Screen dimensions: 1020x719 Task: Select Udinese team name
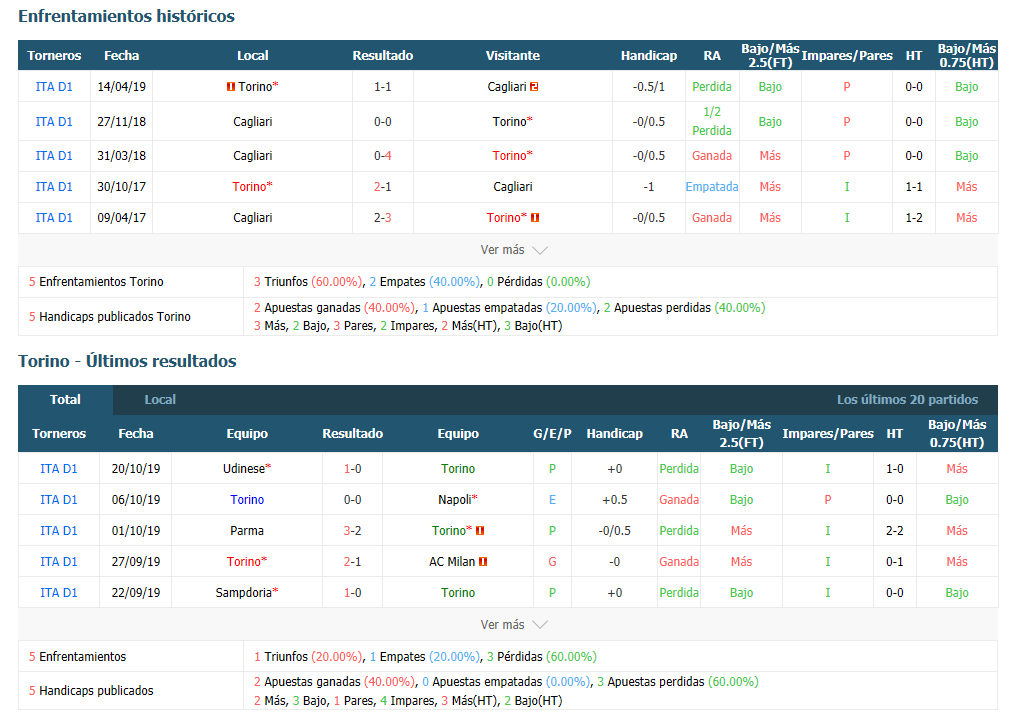click(245, 468)
